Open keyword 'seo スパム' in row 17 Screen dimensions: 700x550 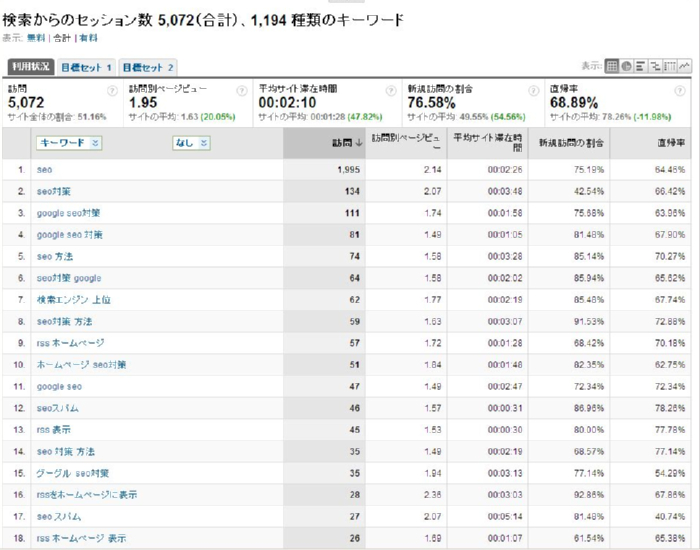[59, 517]
